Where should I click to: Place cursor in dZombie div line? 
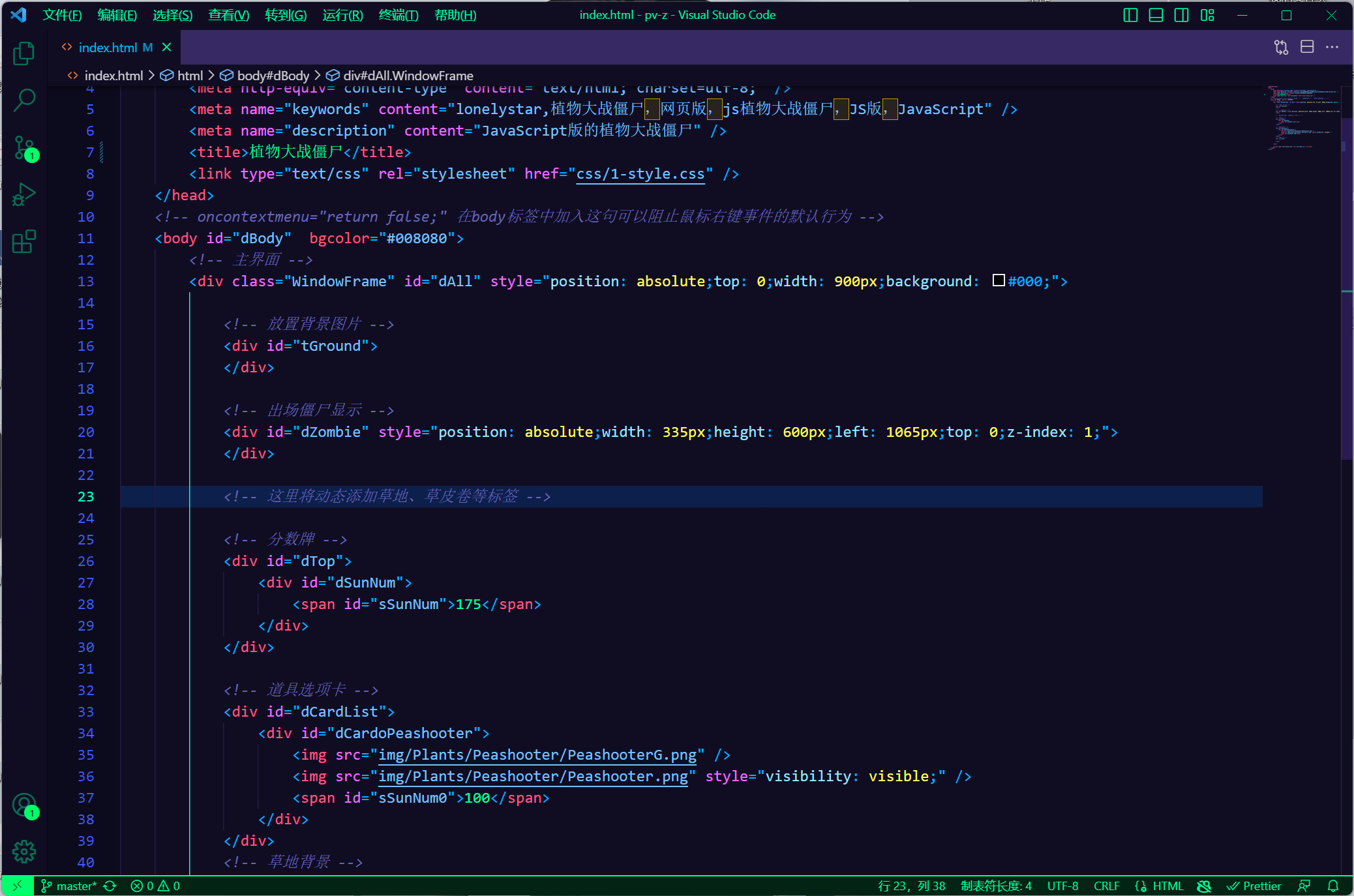(x=670, y=432)
